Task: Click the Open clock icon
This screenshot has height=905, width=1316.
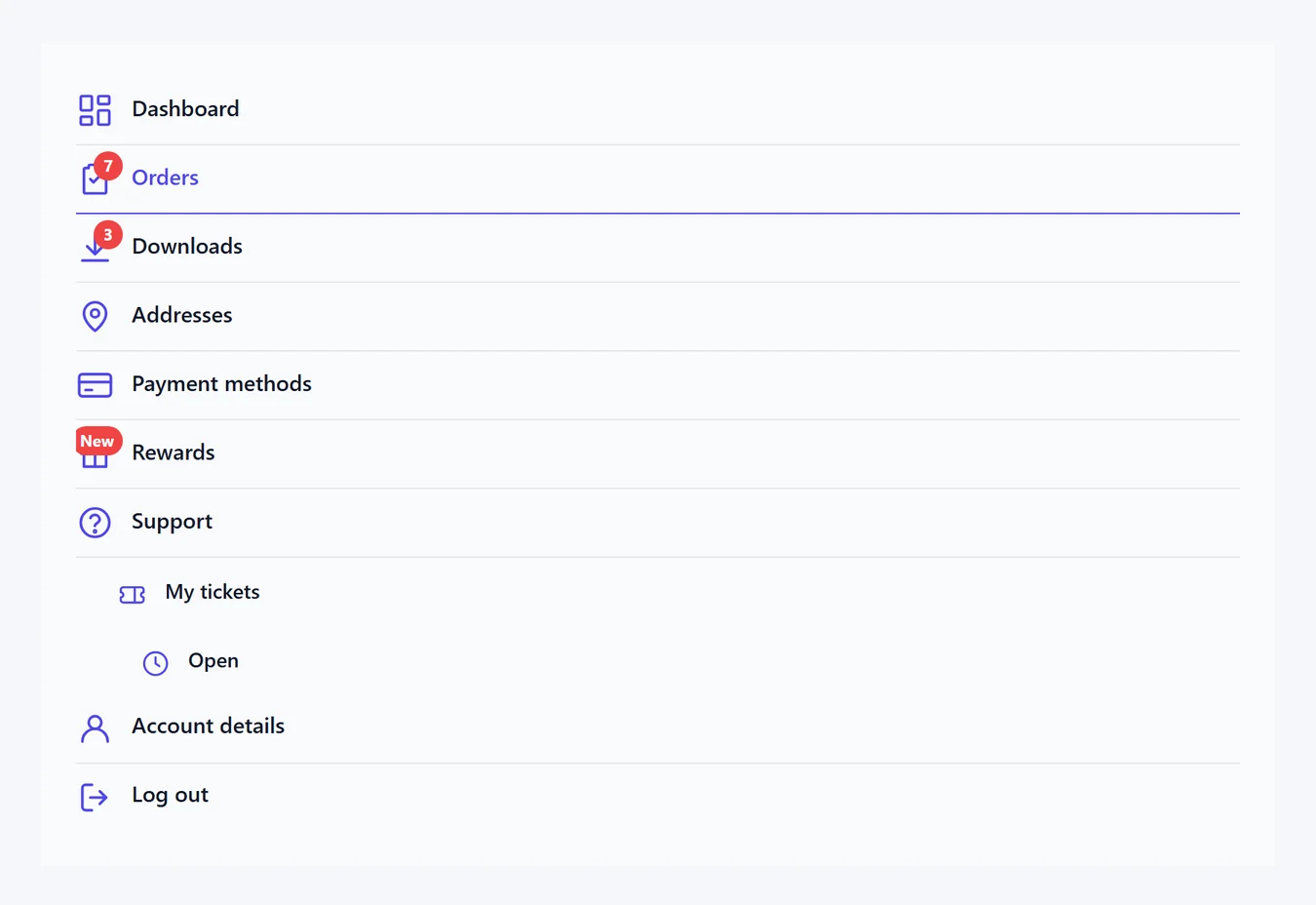Action: [156, 663]
